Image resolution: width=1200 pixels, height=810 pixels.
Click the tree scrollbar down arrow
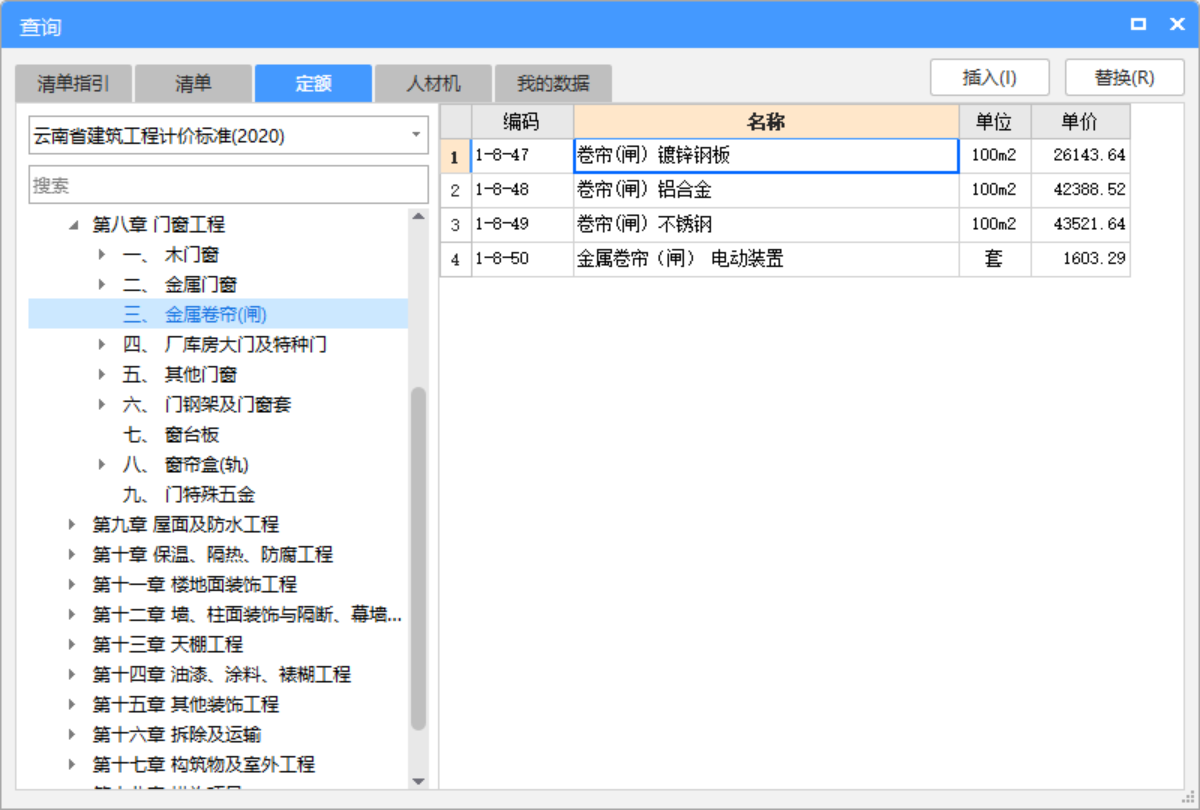click(x=418, y=781)
